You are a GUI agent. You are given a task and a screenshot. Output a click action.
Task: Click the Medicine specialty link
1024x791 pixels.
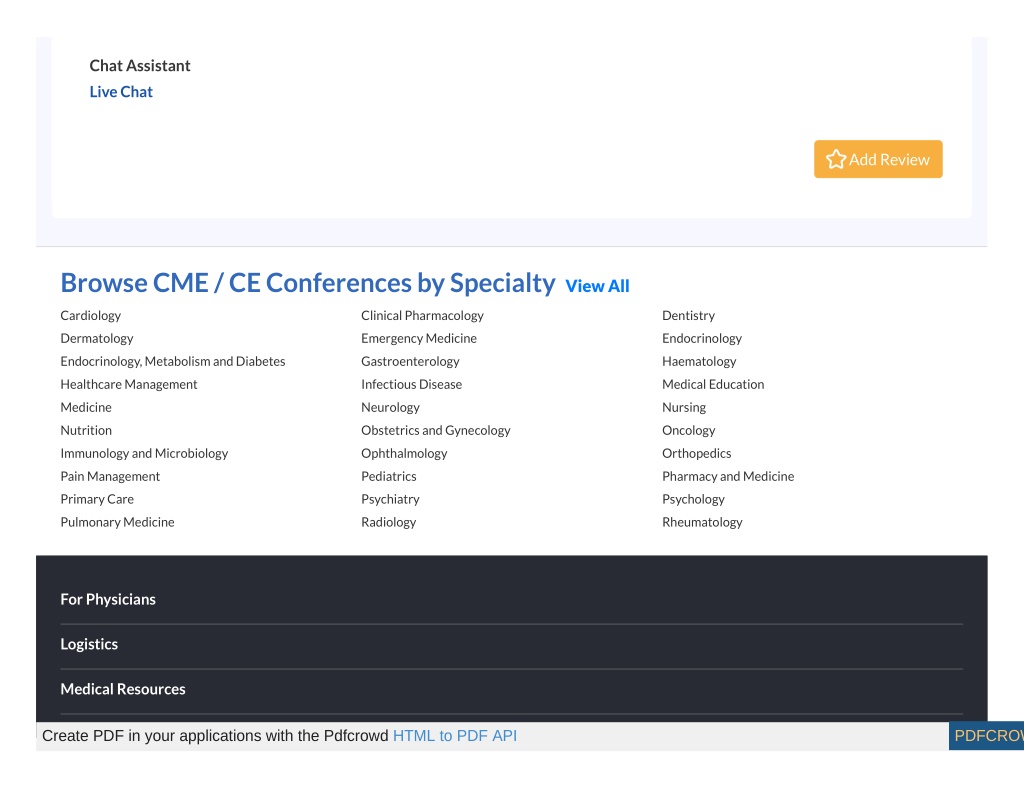(x=86, y=407)
